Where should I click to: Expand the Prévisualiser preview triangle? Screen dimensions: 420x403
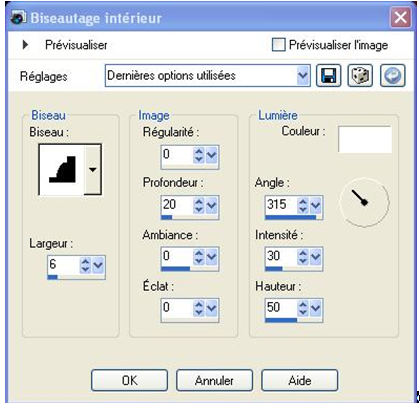click(25, 45)
